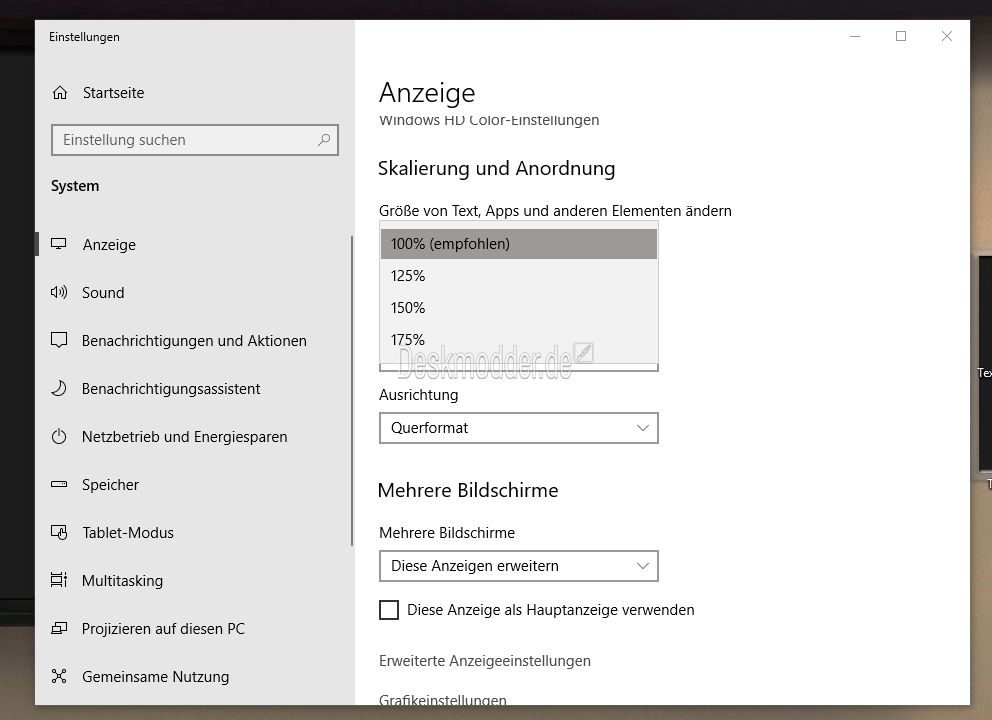Open the Querformat orientation dropdown

(x=519, y=428)
